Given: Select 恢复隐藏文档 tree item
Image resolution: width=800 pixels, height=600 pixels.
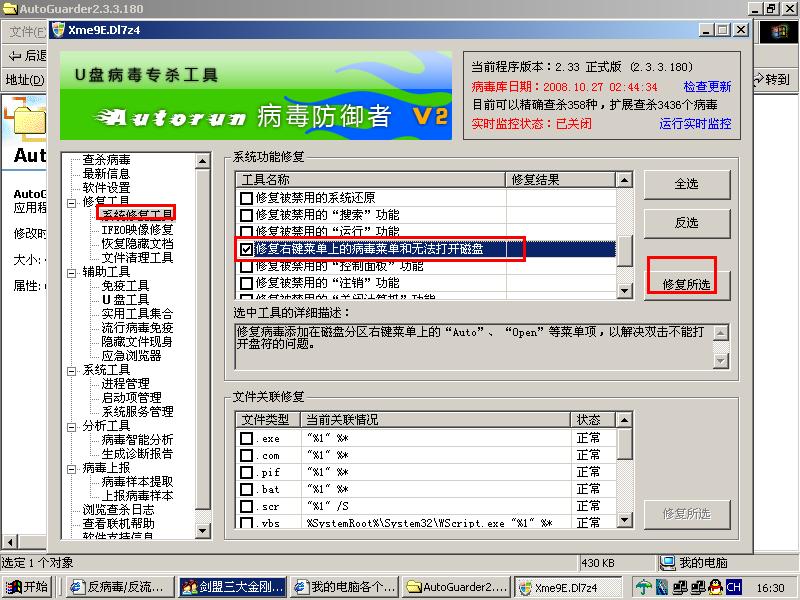Looking at the screenshot, I should point(137,243).
